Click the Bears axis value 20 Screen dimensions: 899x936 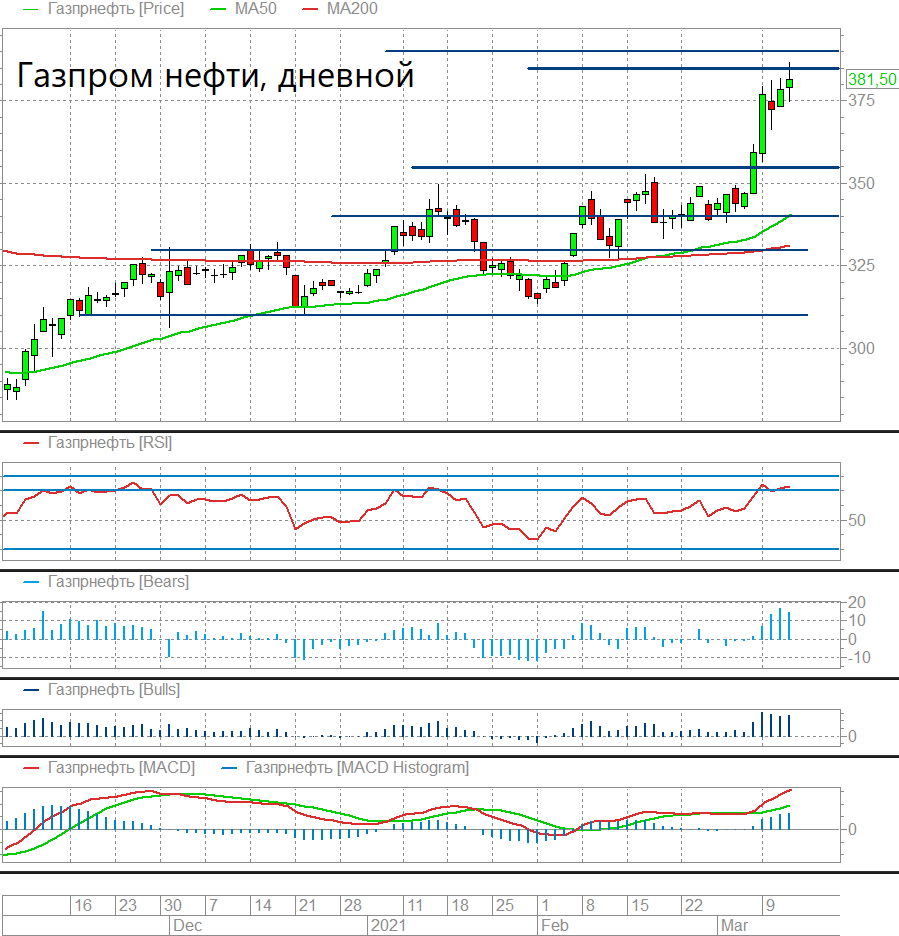point(857,602)
